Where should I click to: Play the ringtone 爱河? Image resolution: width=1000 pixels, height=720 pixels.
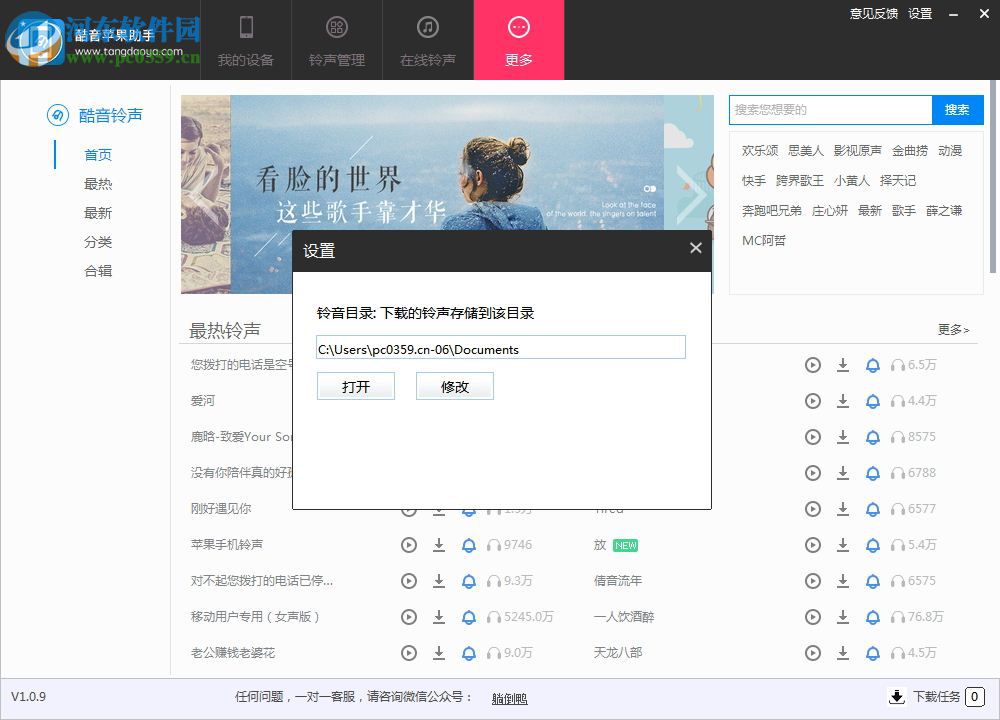[409, 401]
